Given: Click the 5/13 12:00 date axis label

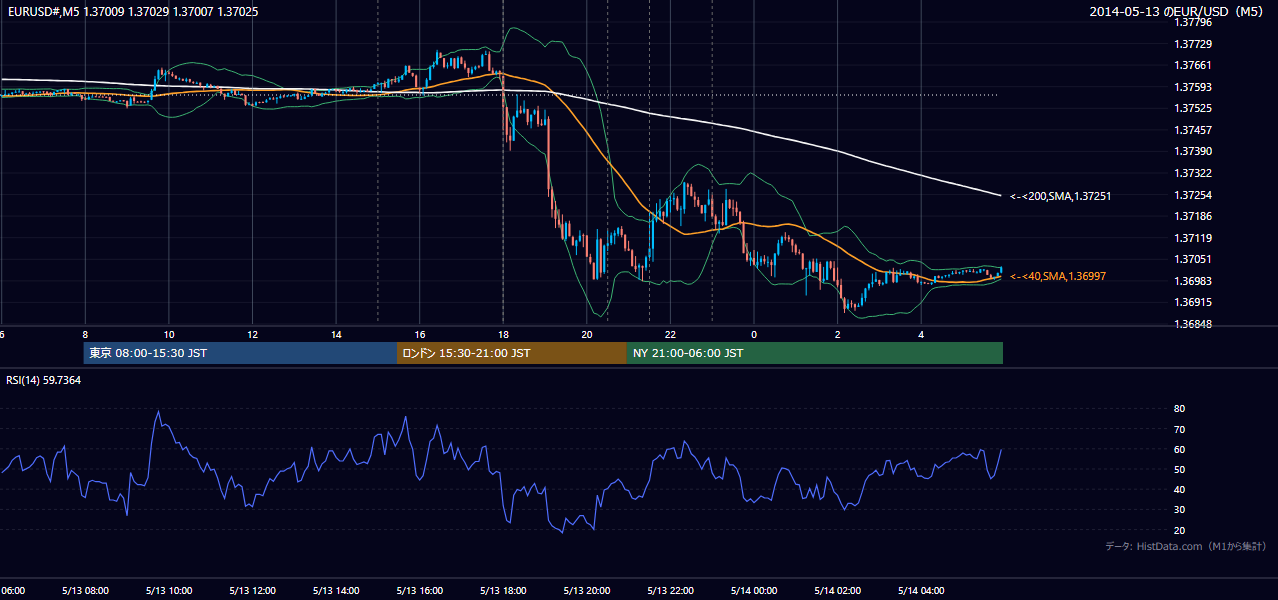Looking at the screenshot, I should coord(252,590).
